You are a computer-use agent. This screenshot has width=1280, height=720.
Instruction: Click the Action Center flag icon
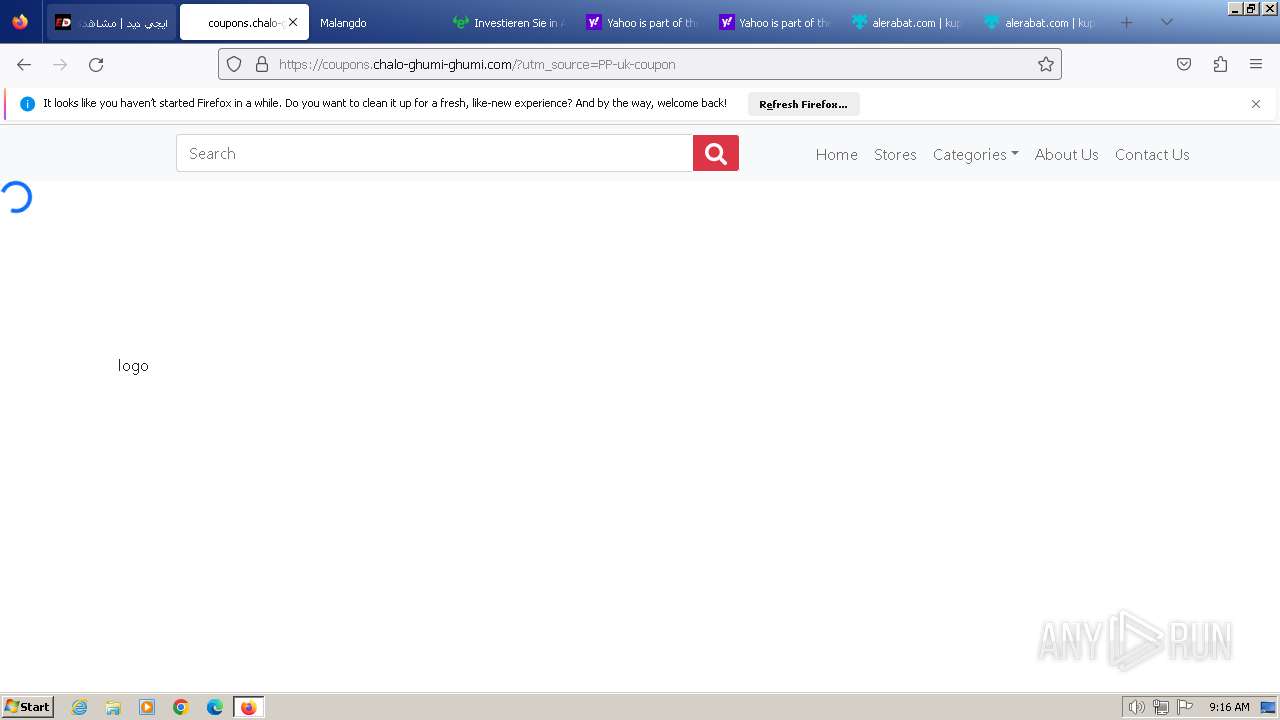(x=1185, y=707)
